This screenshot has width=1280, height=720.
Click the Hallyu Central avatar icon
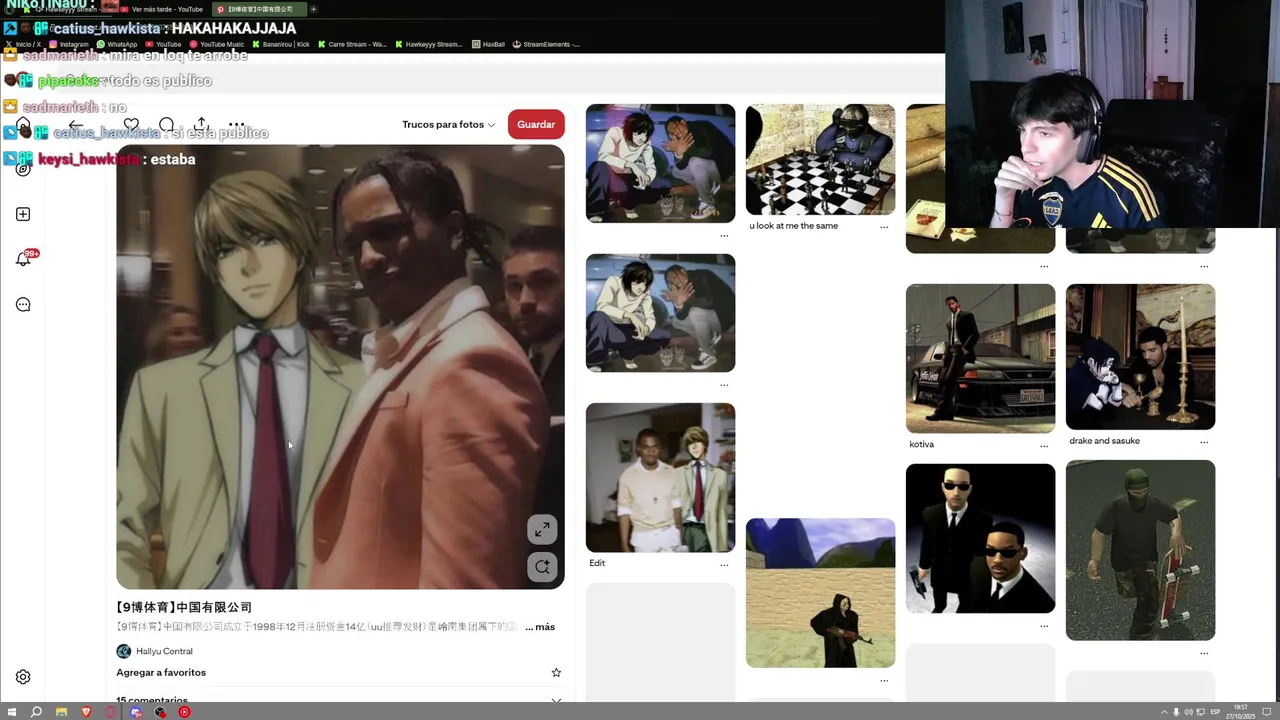click(124, 651)
